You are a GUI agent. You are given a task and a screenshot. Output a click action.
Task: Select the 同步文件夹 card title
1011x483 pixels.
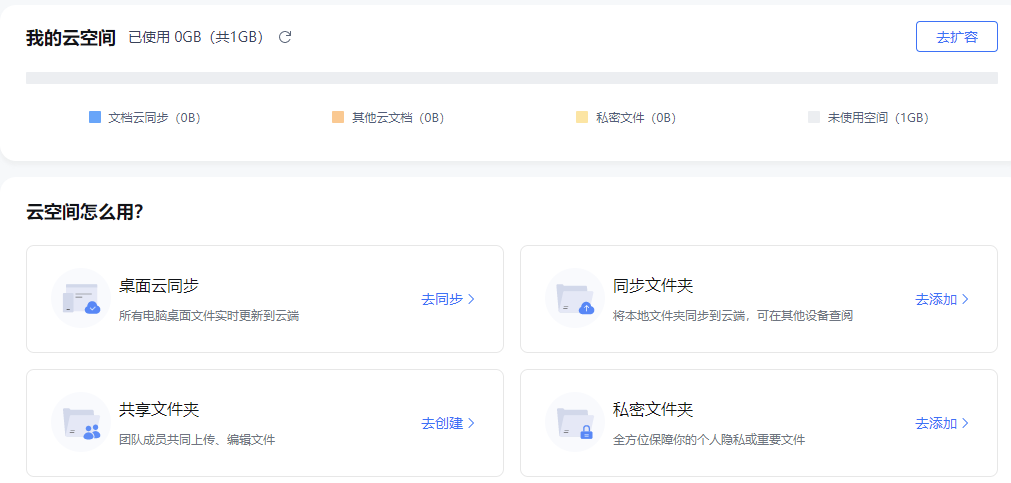pyautogui.click(x=653, y=286)
